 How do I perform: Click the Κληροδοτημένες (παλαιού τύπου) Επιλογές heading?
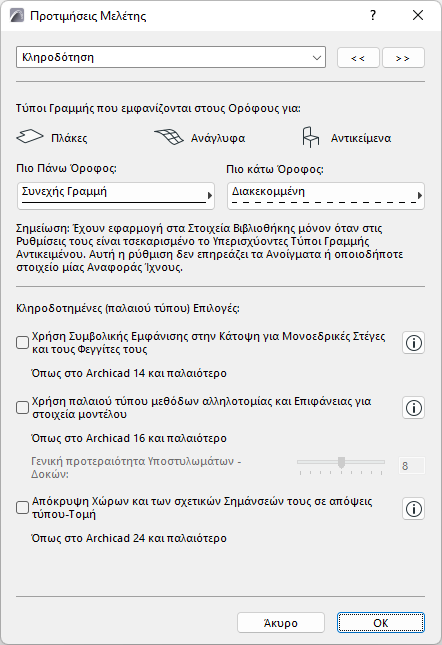(x=128, y=309)
